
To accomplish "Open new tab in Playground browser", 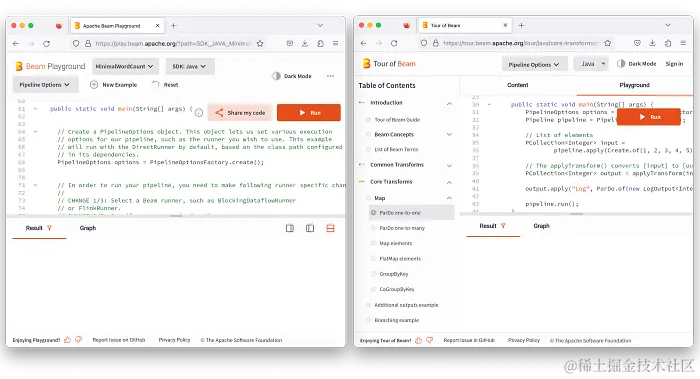I will (174, 25).
